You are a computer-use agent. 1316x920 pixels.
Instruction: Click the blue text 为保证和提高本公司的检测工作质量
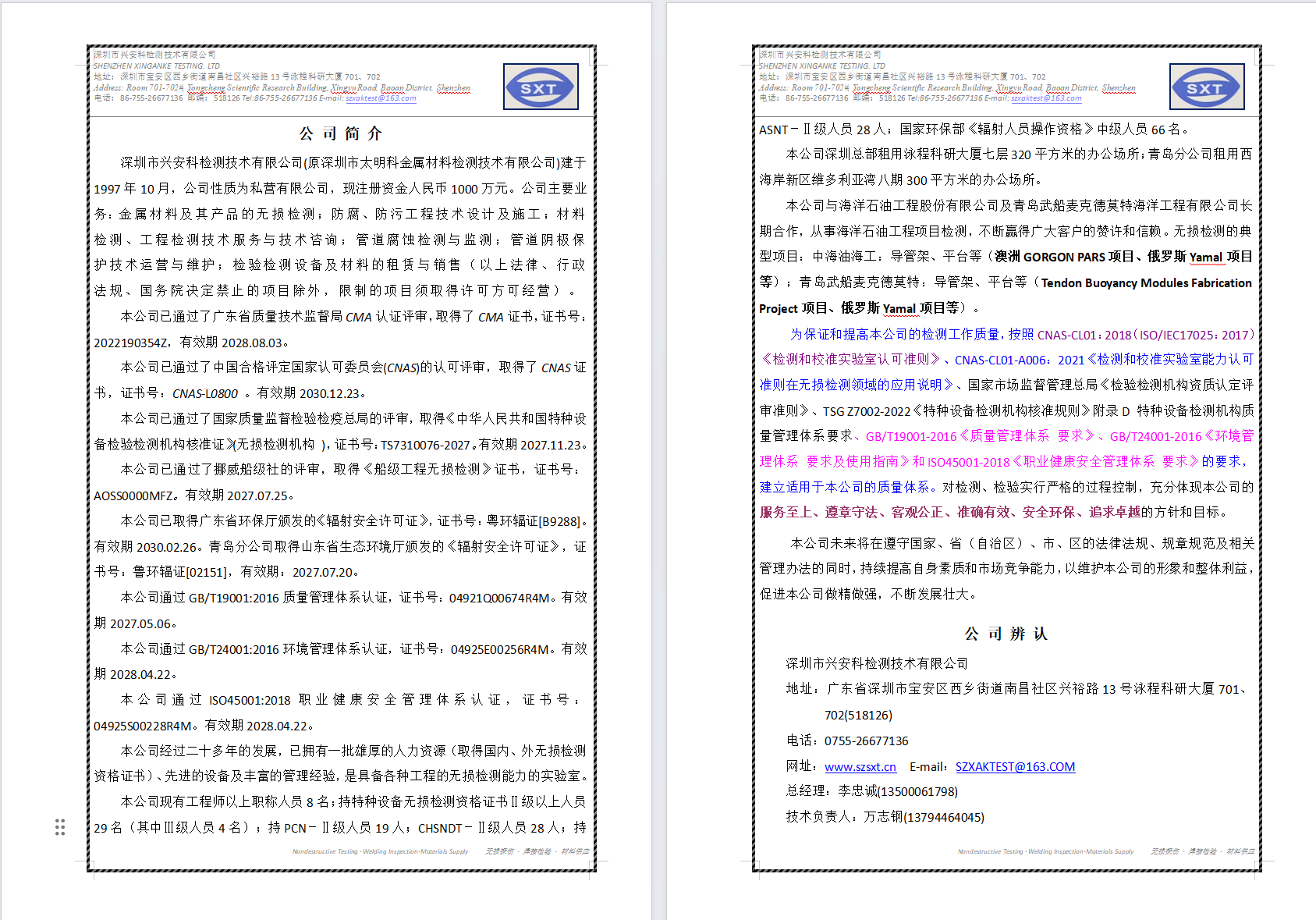click(894, 335)
